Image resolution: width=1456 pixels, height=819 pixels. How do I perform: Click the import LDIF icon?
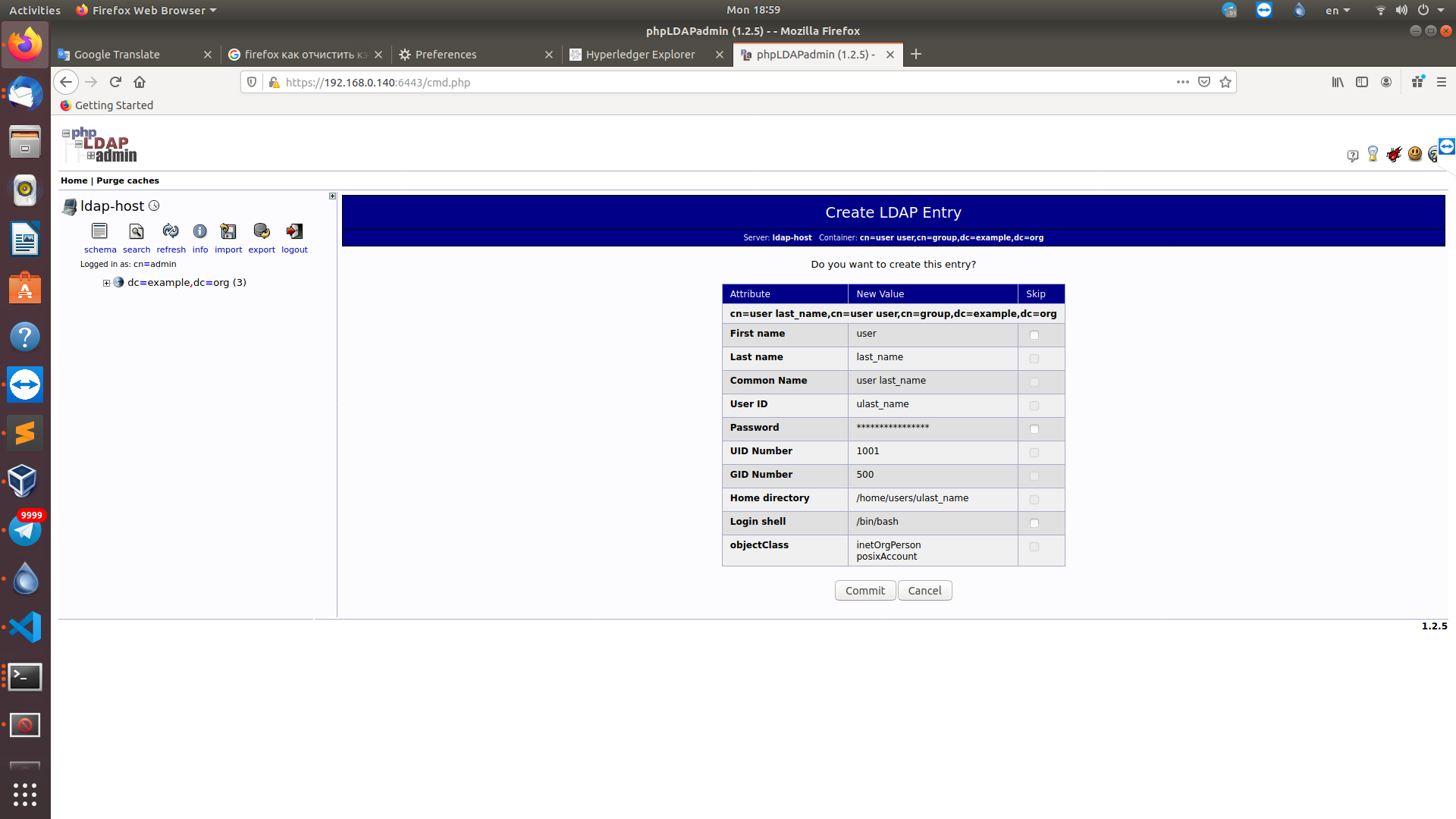(x=228, y=231)
